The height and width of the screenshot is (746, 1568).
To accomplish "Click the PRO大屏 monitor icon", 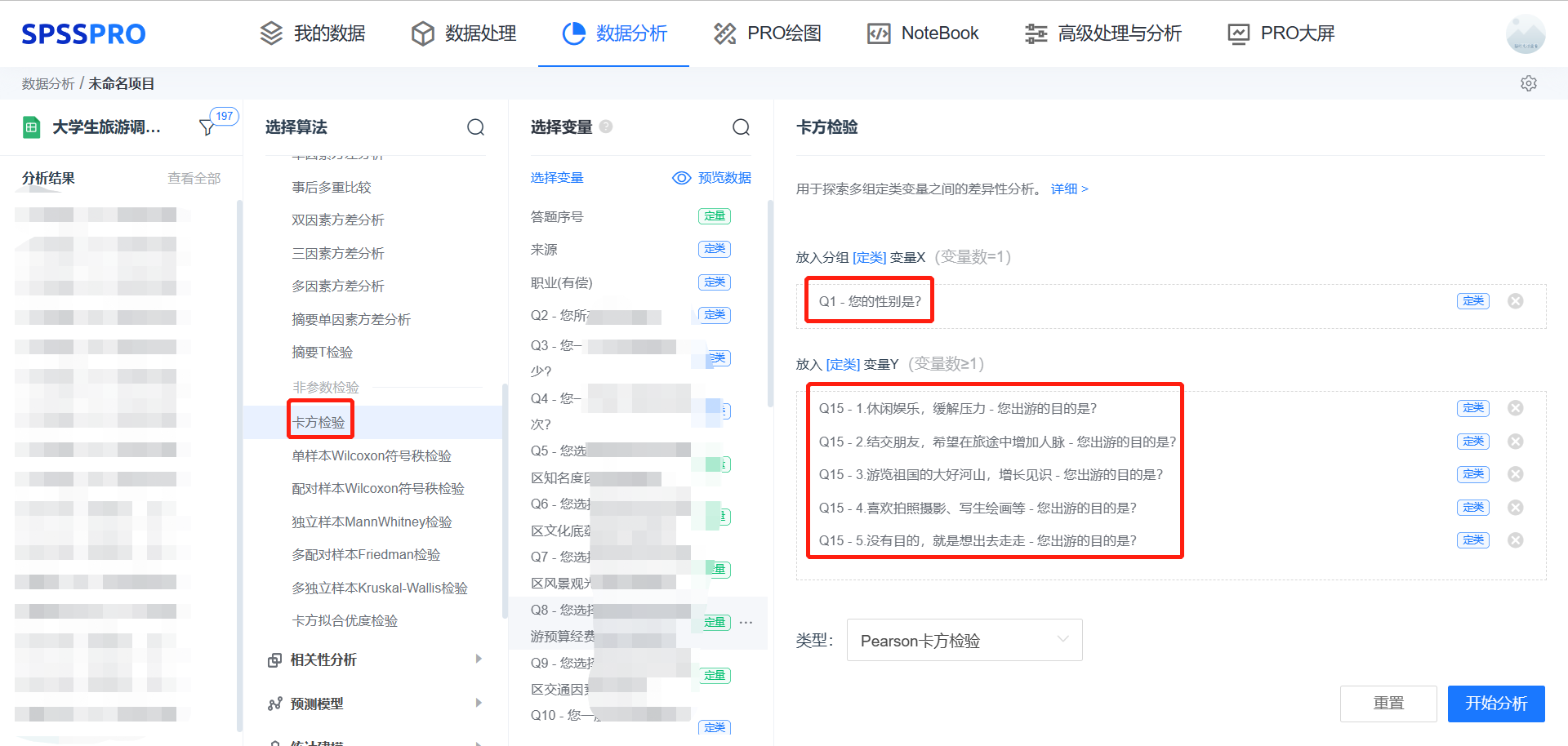I will pyautogui.click(x=1239, y=33).
